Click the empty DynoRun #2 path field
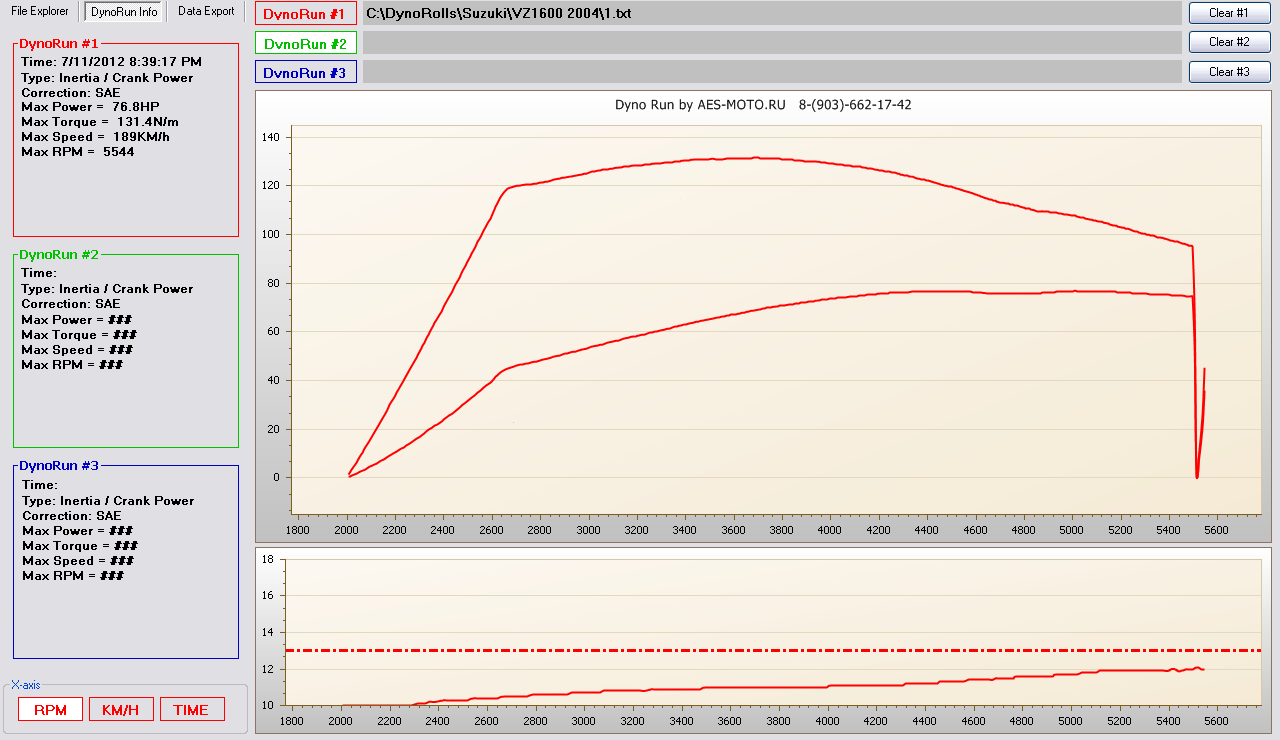The width and height of the screenshot is (1280, 740). (x=771, y=43)
